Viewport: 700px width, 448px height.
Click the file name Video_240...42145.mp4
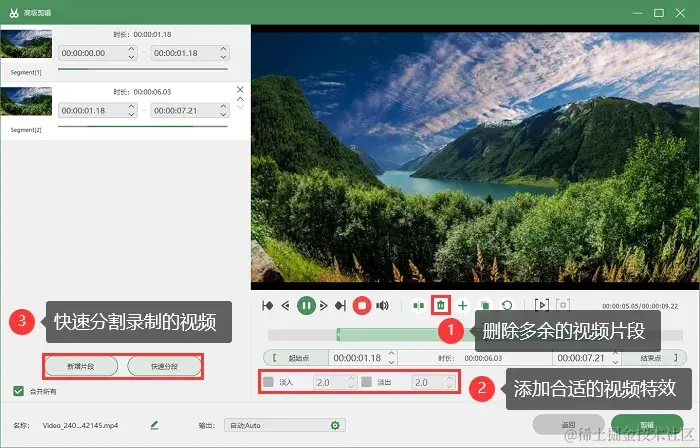(80, 425)
